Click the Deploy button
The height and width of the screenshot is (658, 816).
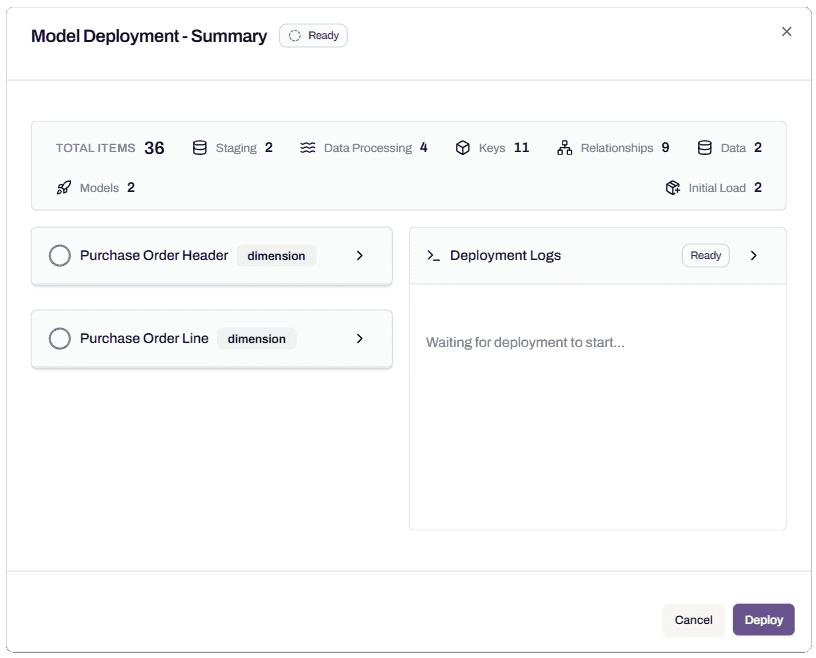click(x=763, y=619)
